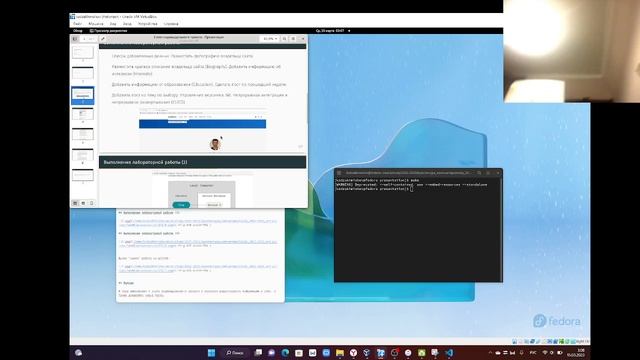Click the page number field in document viewer
This screenshot has height=360, width=640.
point(89,39)
